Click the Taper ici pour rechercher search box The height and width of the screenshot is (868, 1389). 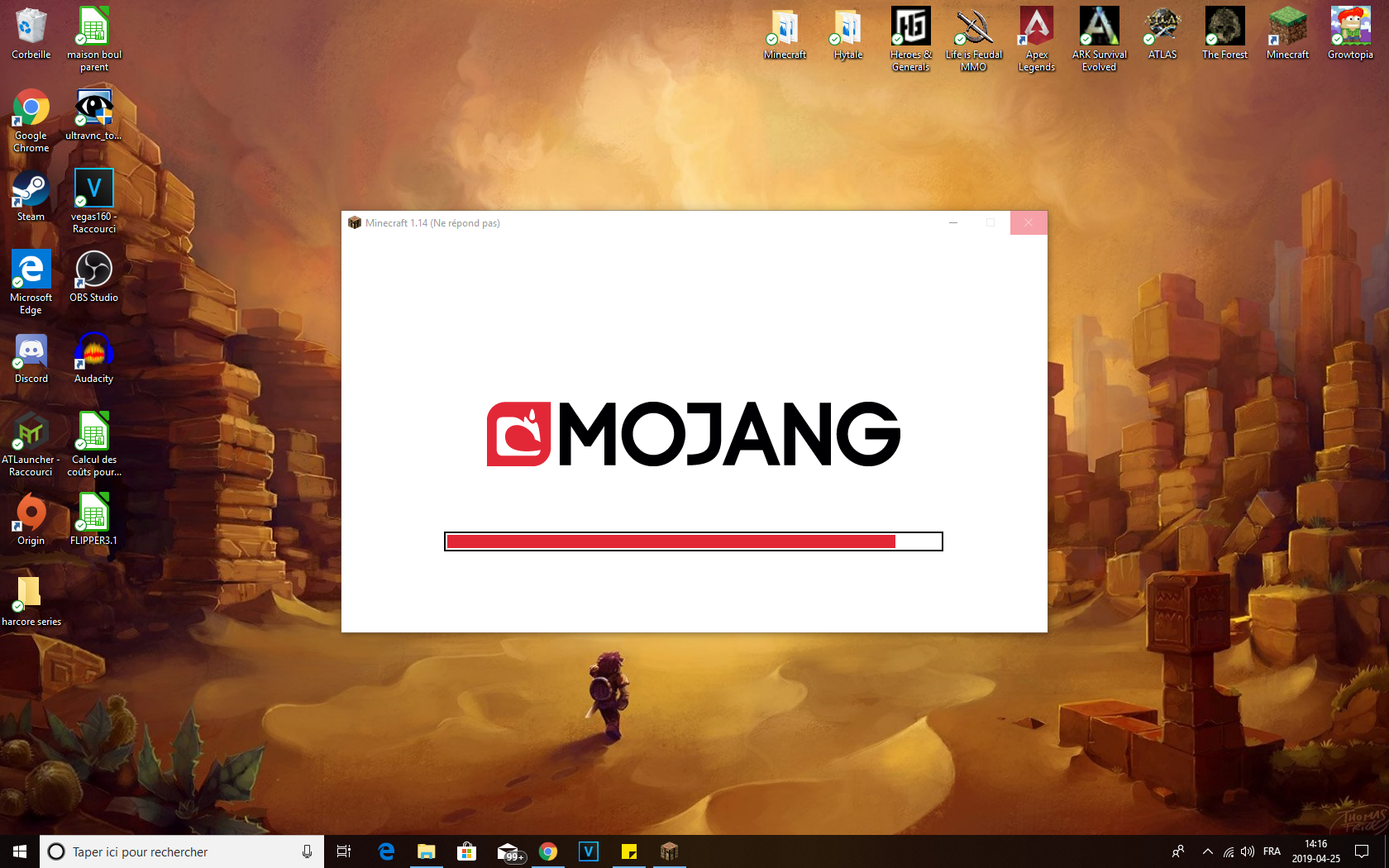pyautogui.click(x=182, y=851)
